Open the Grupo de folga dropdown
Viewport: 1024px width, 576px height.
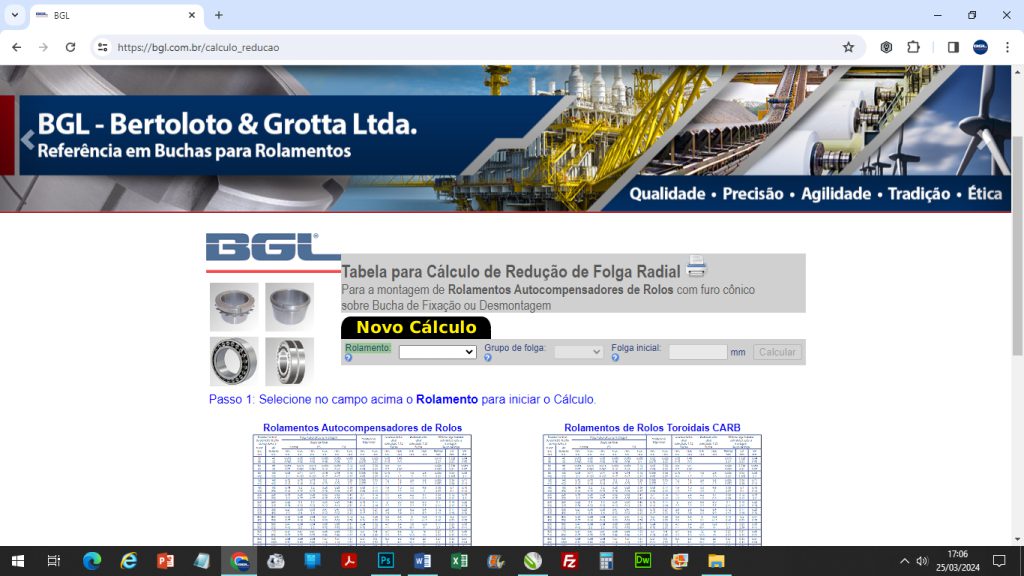(x=578, y=352)
